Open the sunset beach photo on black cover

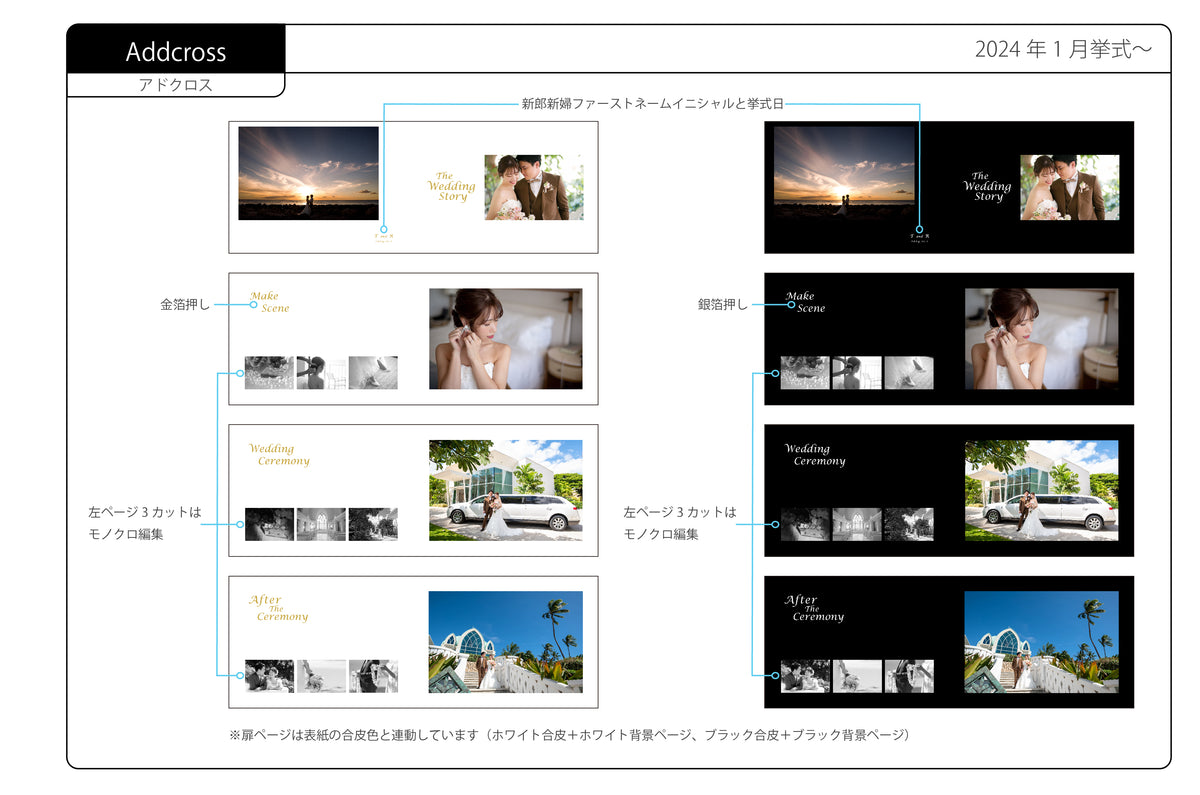coord(844,172)
